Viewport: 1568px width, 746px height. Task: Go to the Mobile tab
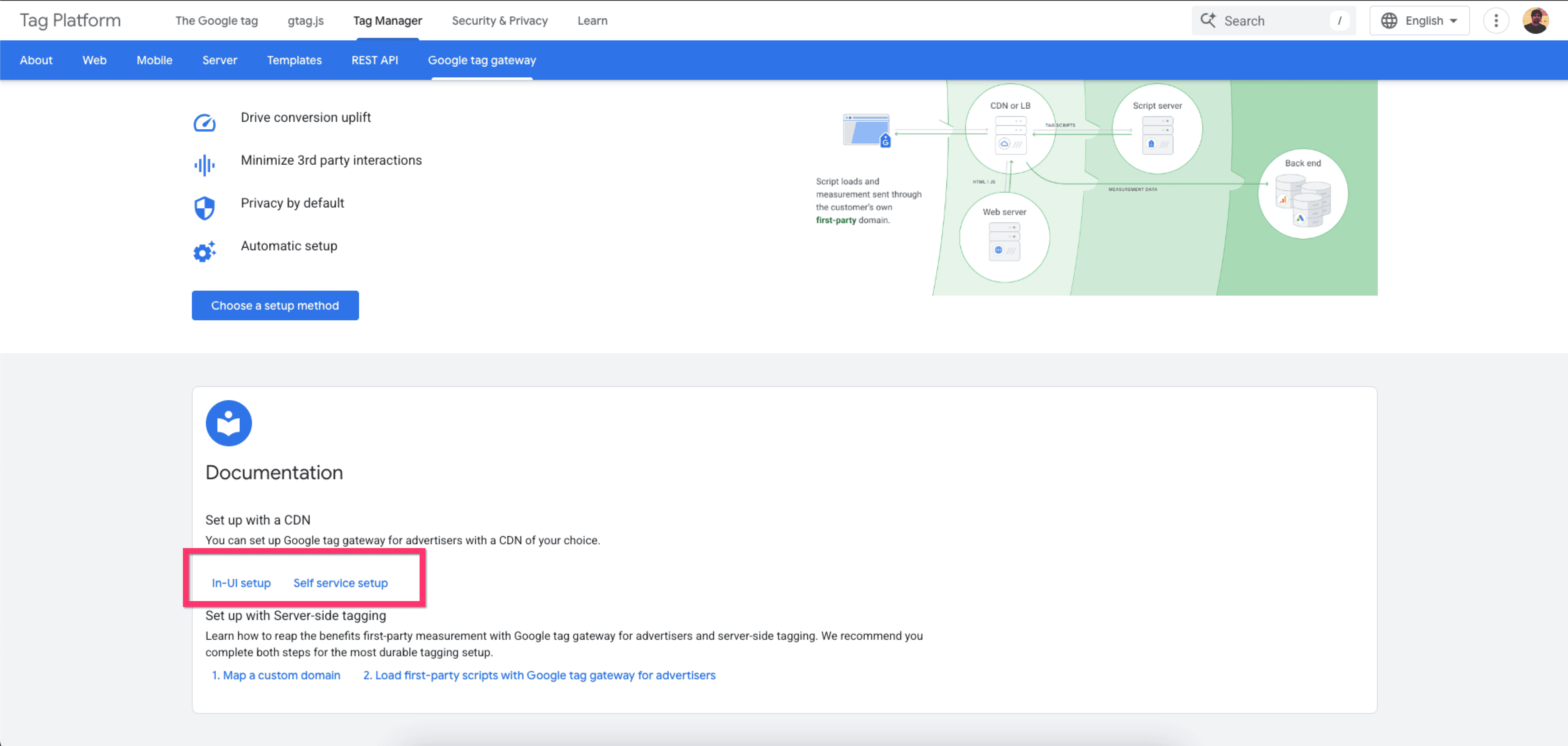tap(154, 60)
